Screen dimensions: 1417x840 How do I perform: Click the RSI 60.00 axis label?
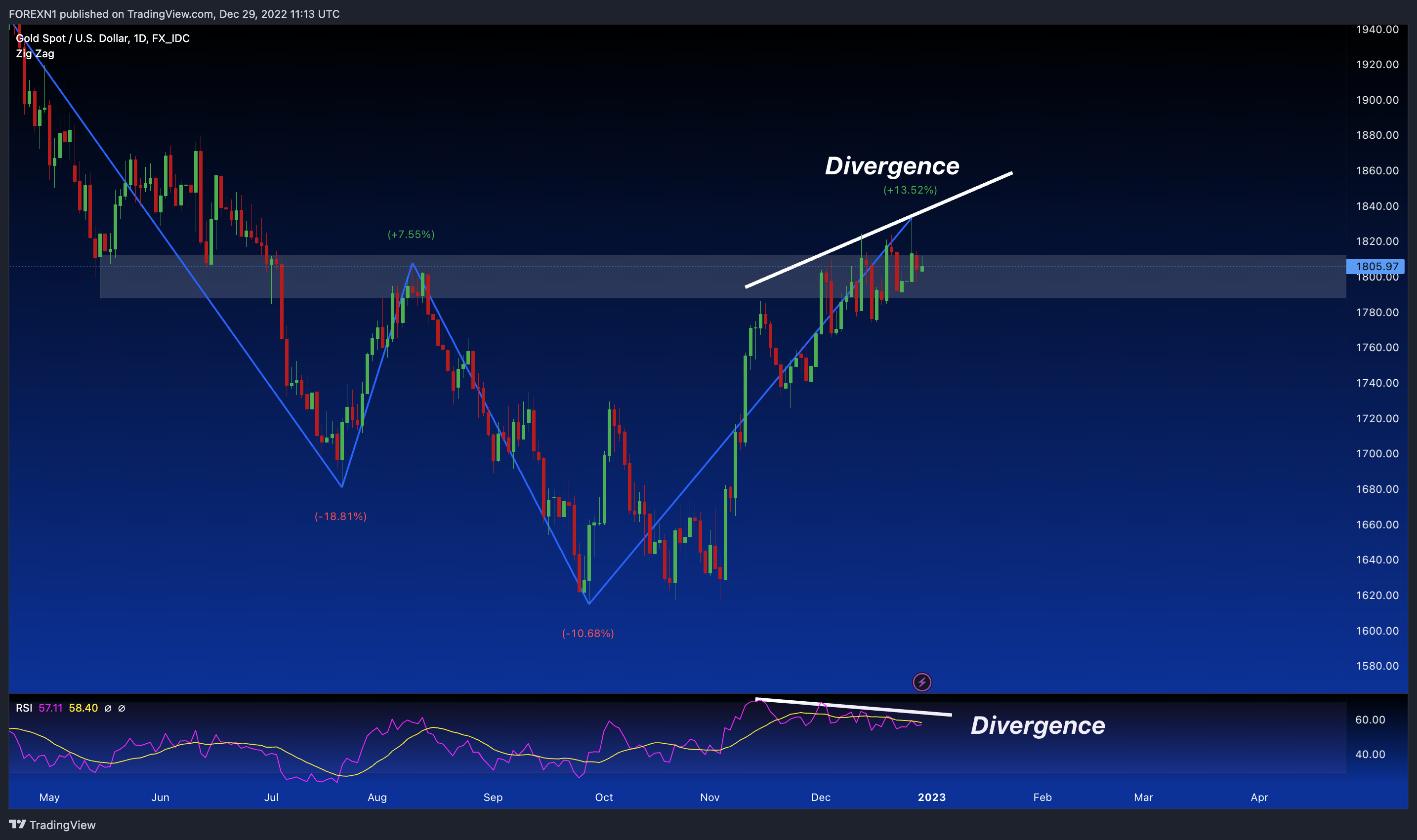pyautogui.click(x=1370, y=720)
